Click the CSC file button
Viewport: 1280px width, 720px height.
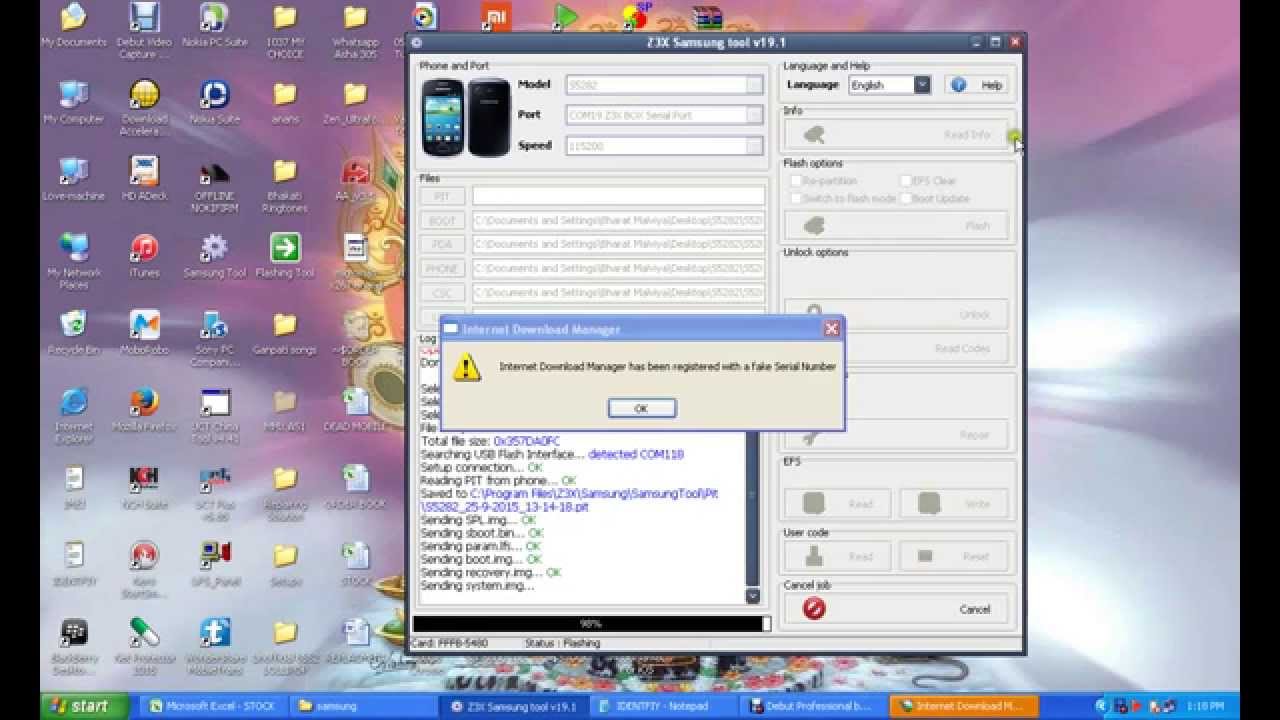pyautogui.click(x=442, y=293)
